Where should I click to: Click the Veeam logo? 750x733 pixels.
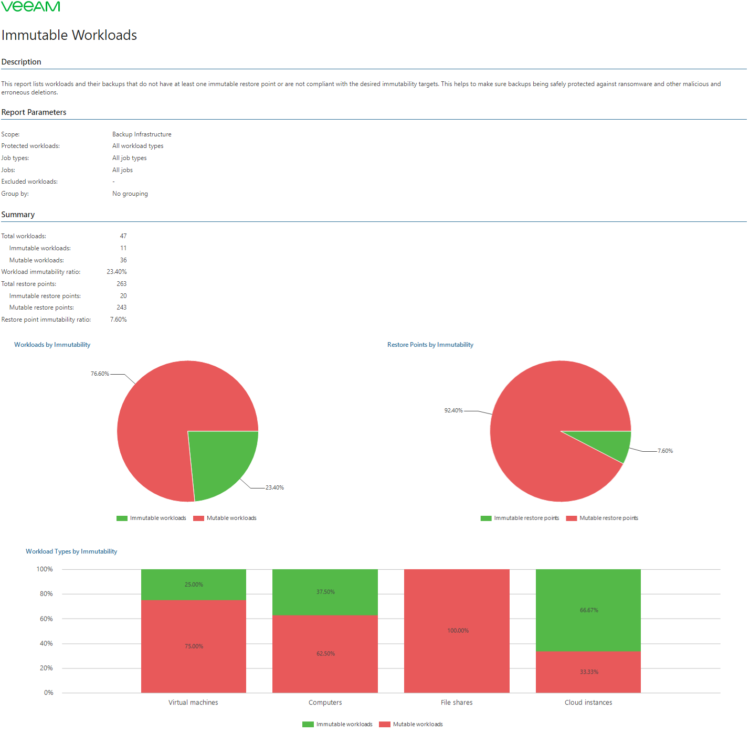coord(30,7)
